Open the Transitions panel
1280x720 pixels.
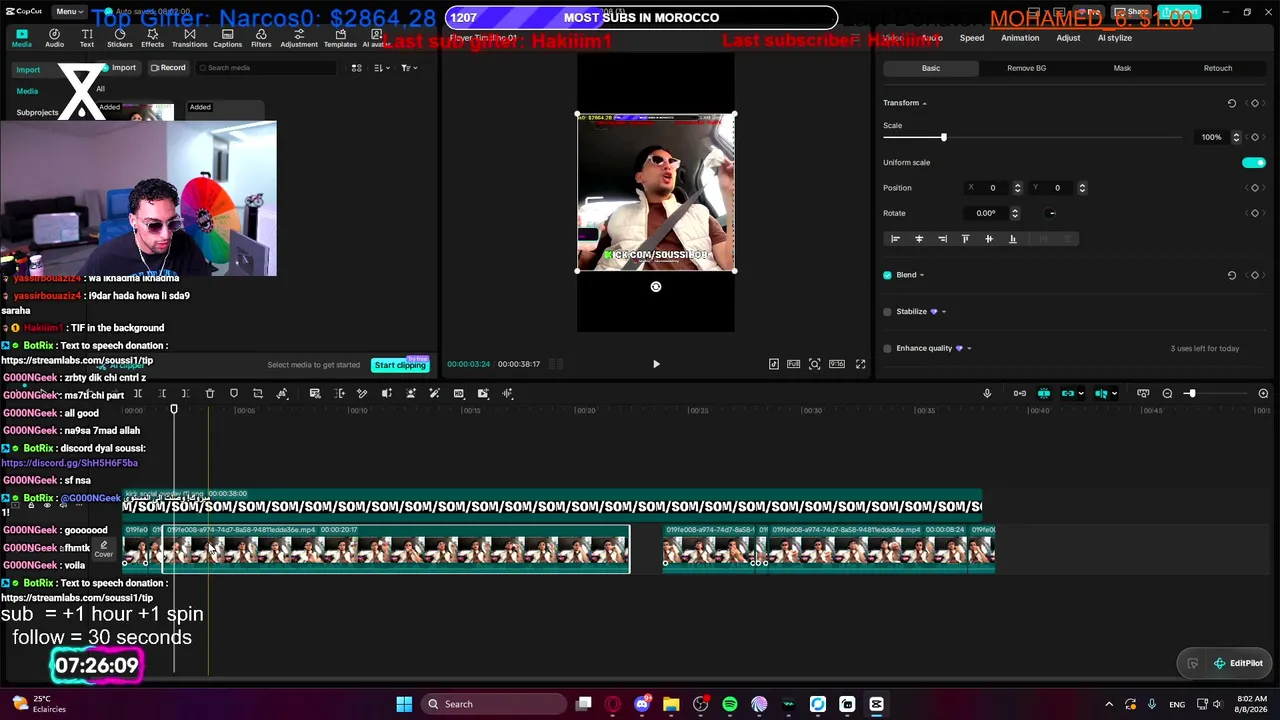tap(189, 38)
